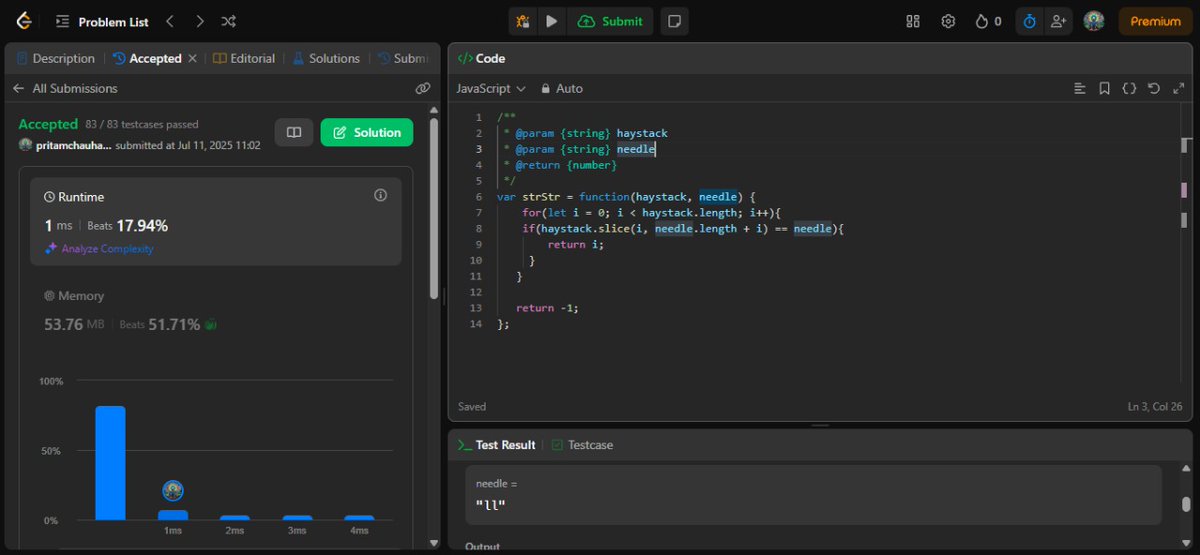
Task: Click the green Solution button
Action: click(x=366, y=132)
